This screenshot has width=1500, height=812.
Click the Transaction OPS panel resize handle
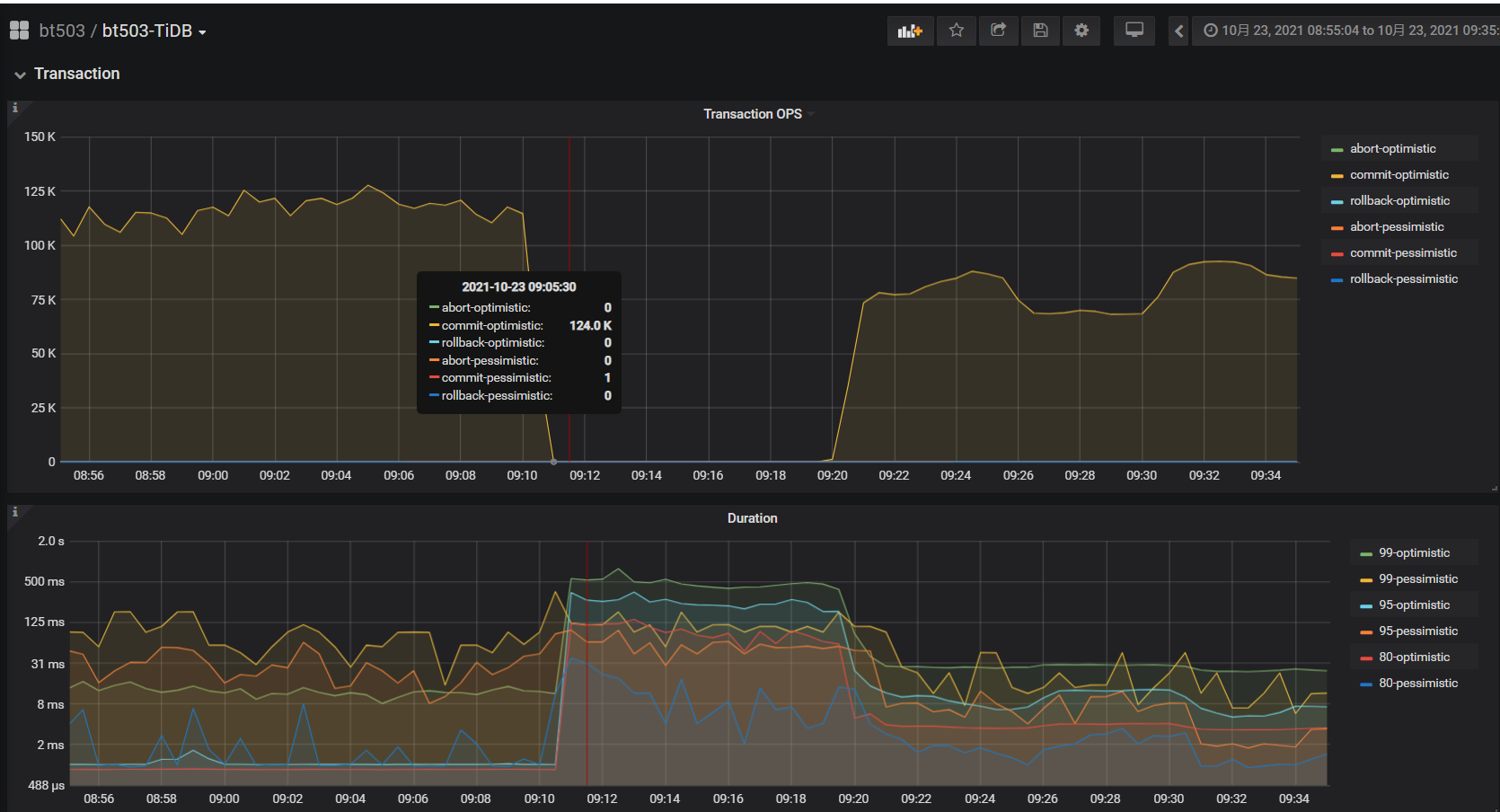pyautogui.click(x=1494, y=488)
